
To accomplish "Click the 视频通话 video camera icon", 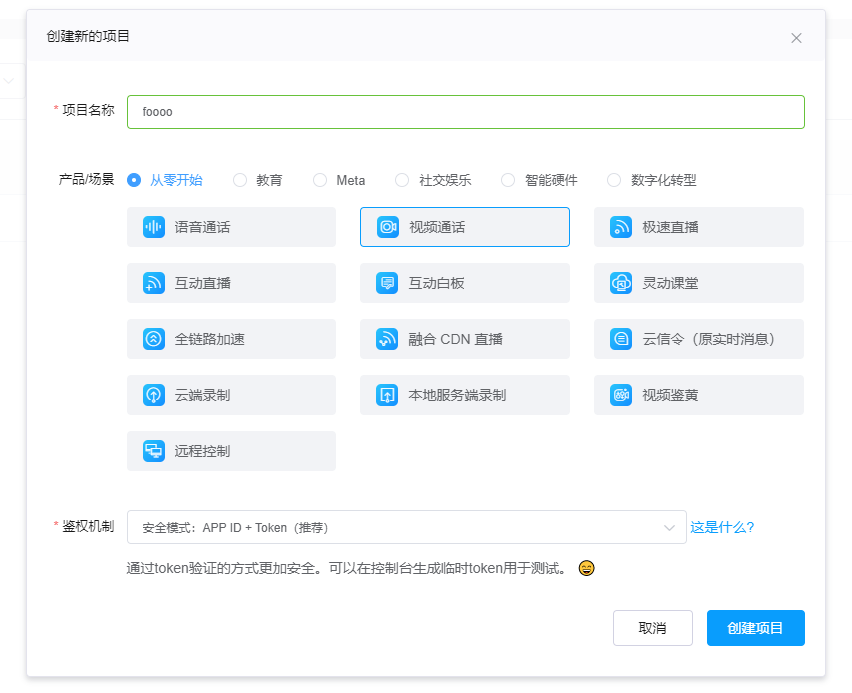I will tap(387, 227).
